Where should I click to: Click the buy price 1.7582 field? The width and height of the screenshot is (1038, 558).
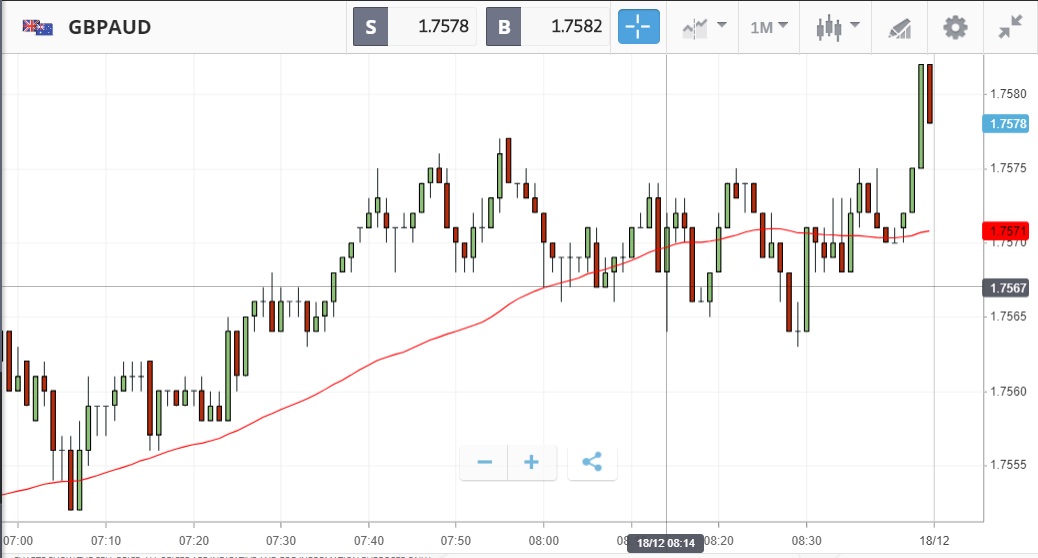(564, 27)
